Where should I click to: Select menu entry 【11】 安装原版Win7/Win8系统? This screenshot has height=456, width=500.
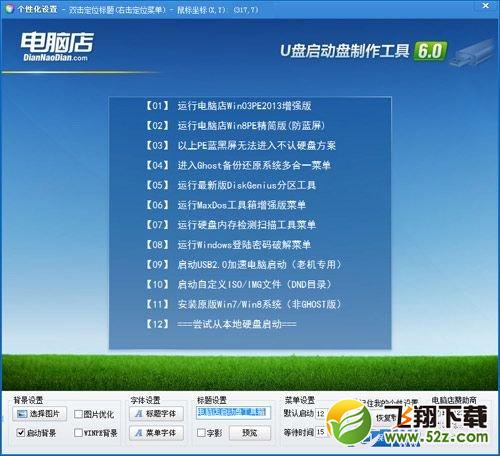244,304
